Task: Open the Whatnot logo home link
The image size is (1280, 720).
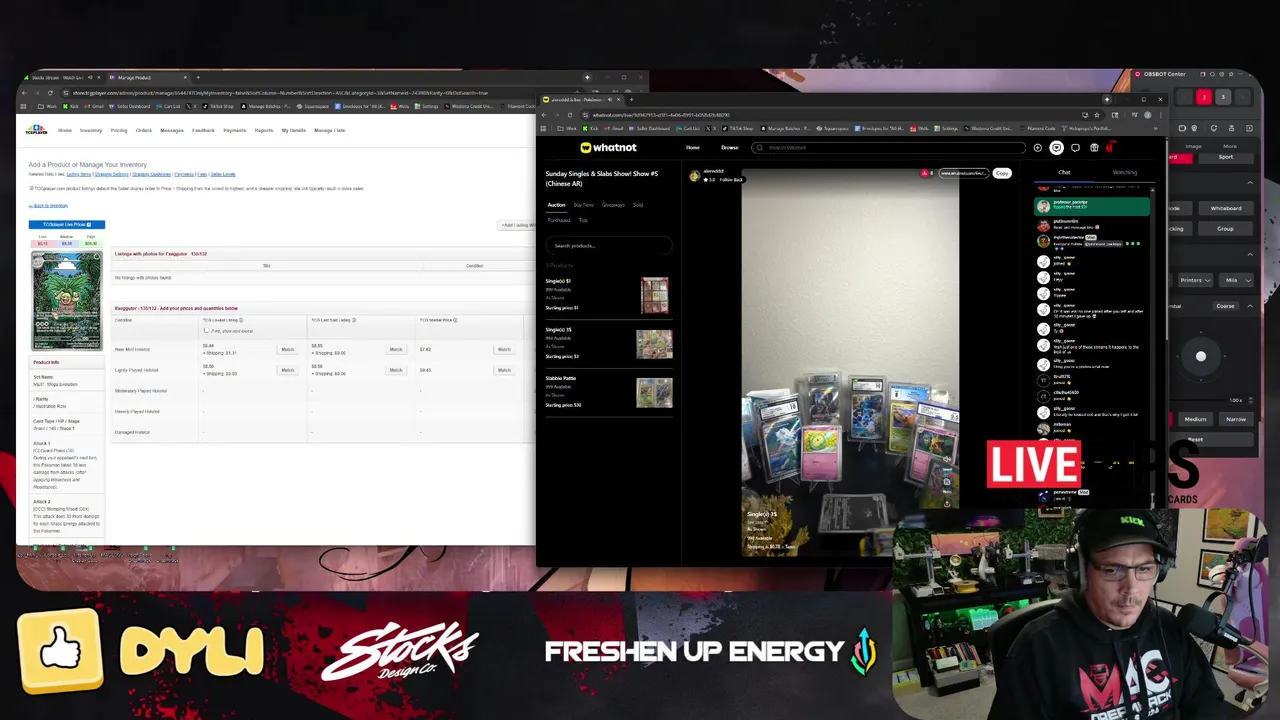Action: (x=608, y=147)
